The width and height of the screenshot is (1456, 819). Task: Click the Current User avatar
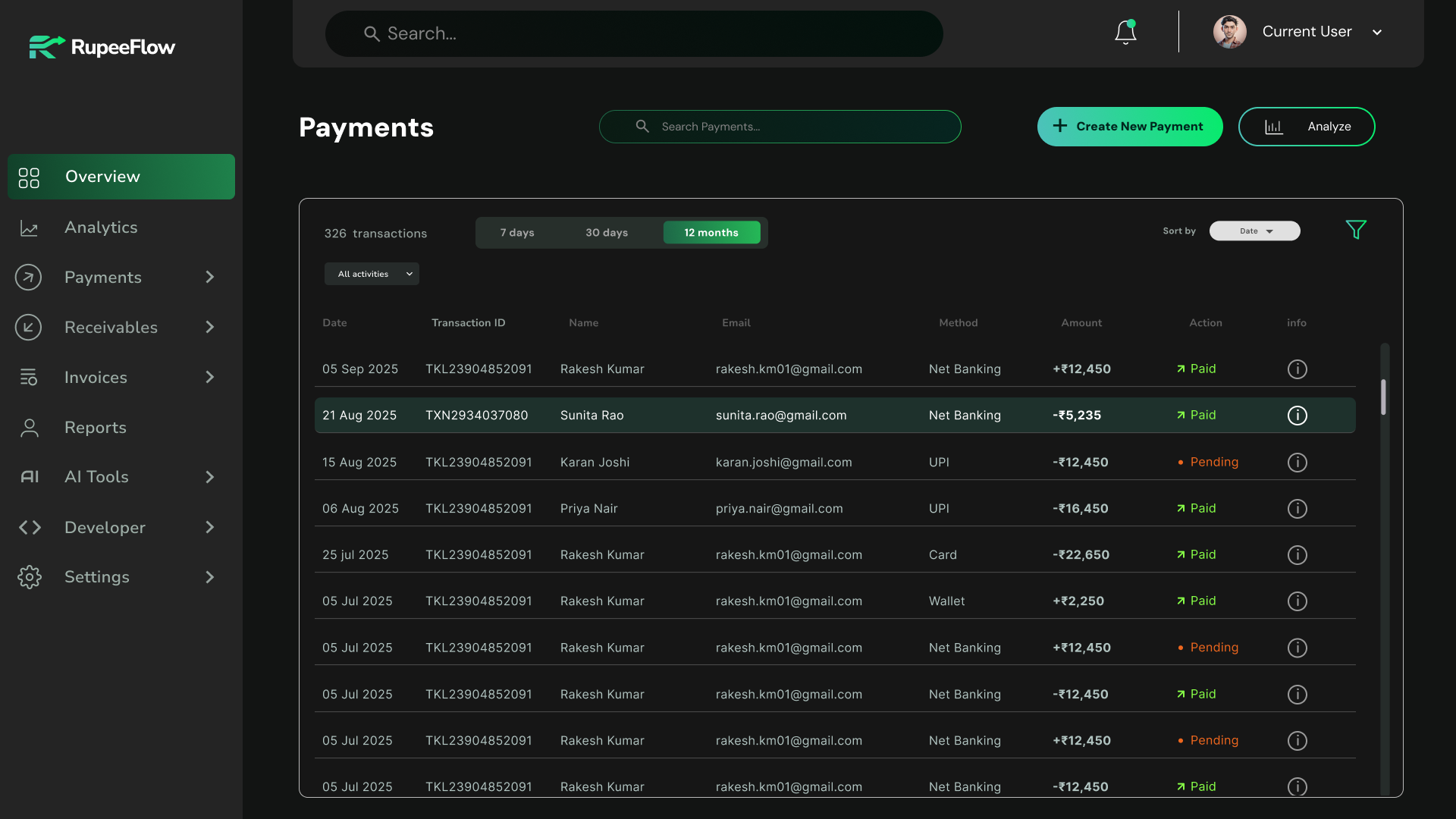tap(1229, 32)
